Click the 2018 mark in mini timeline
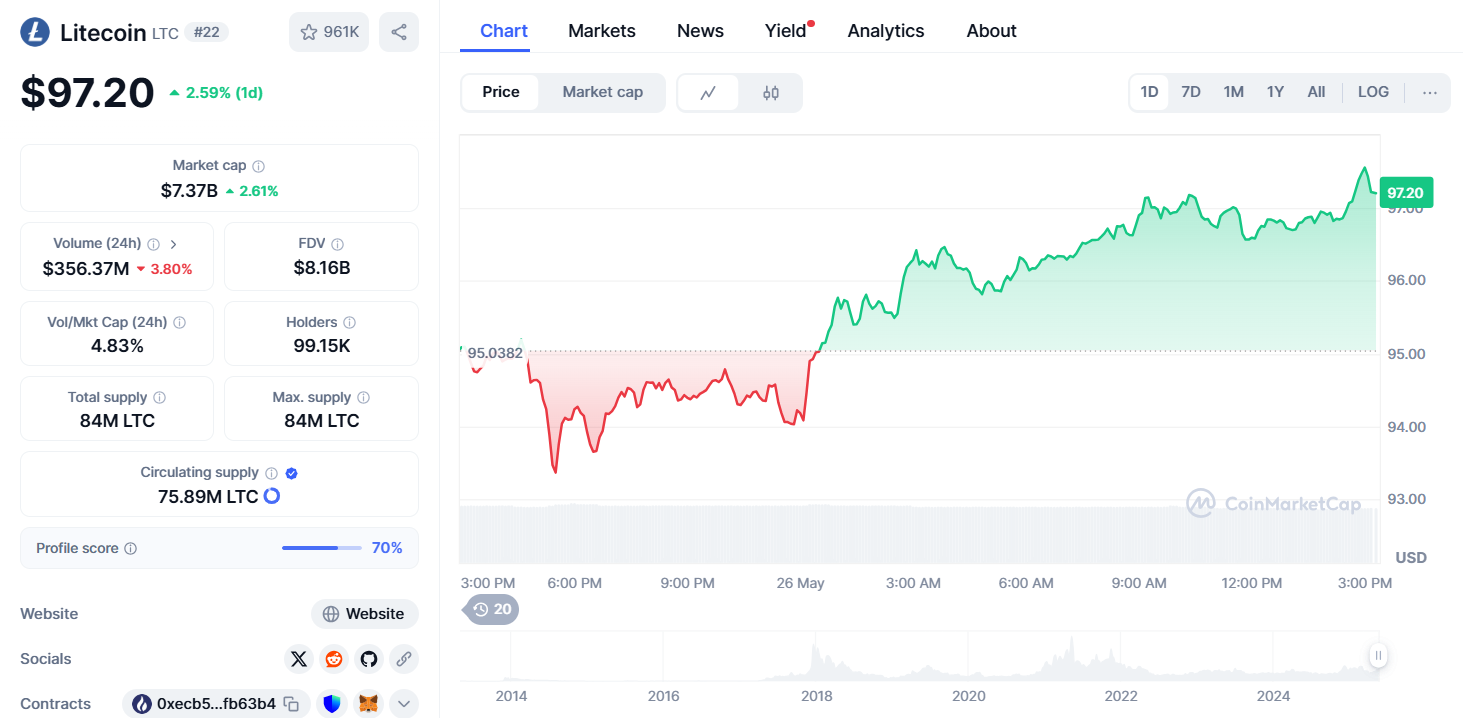The width and height of the screenshot is (1463, 718). point(817,696)
